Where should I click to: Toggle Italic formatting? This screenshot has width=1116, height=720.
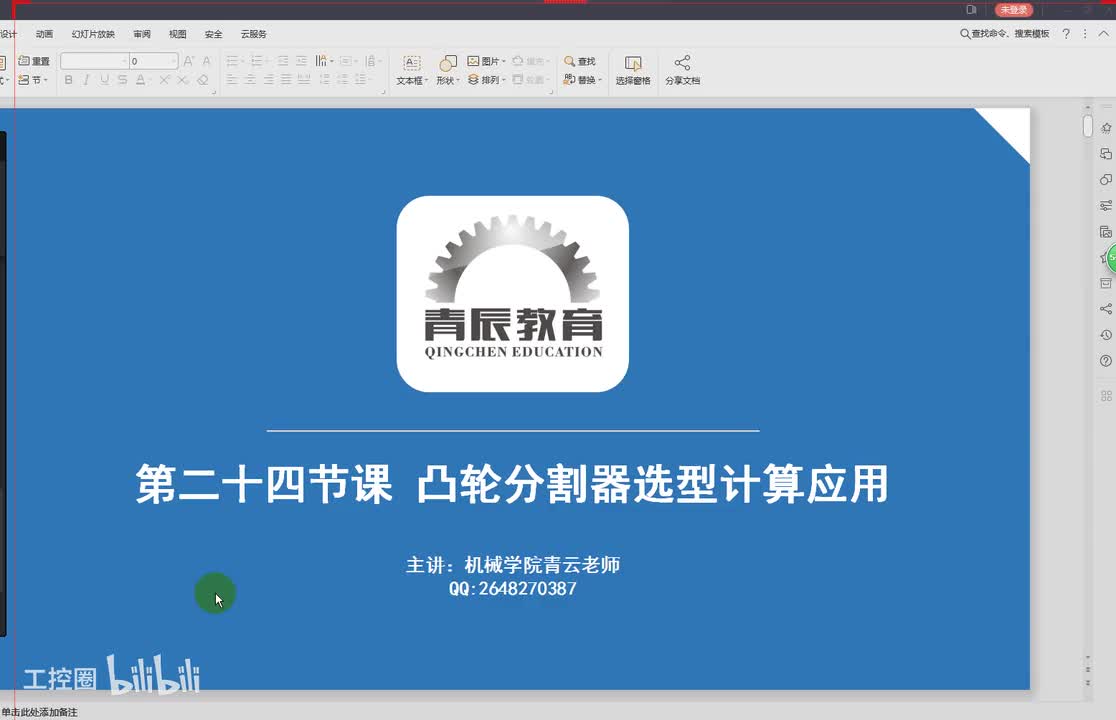tap(86, 80)
